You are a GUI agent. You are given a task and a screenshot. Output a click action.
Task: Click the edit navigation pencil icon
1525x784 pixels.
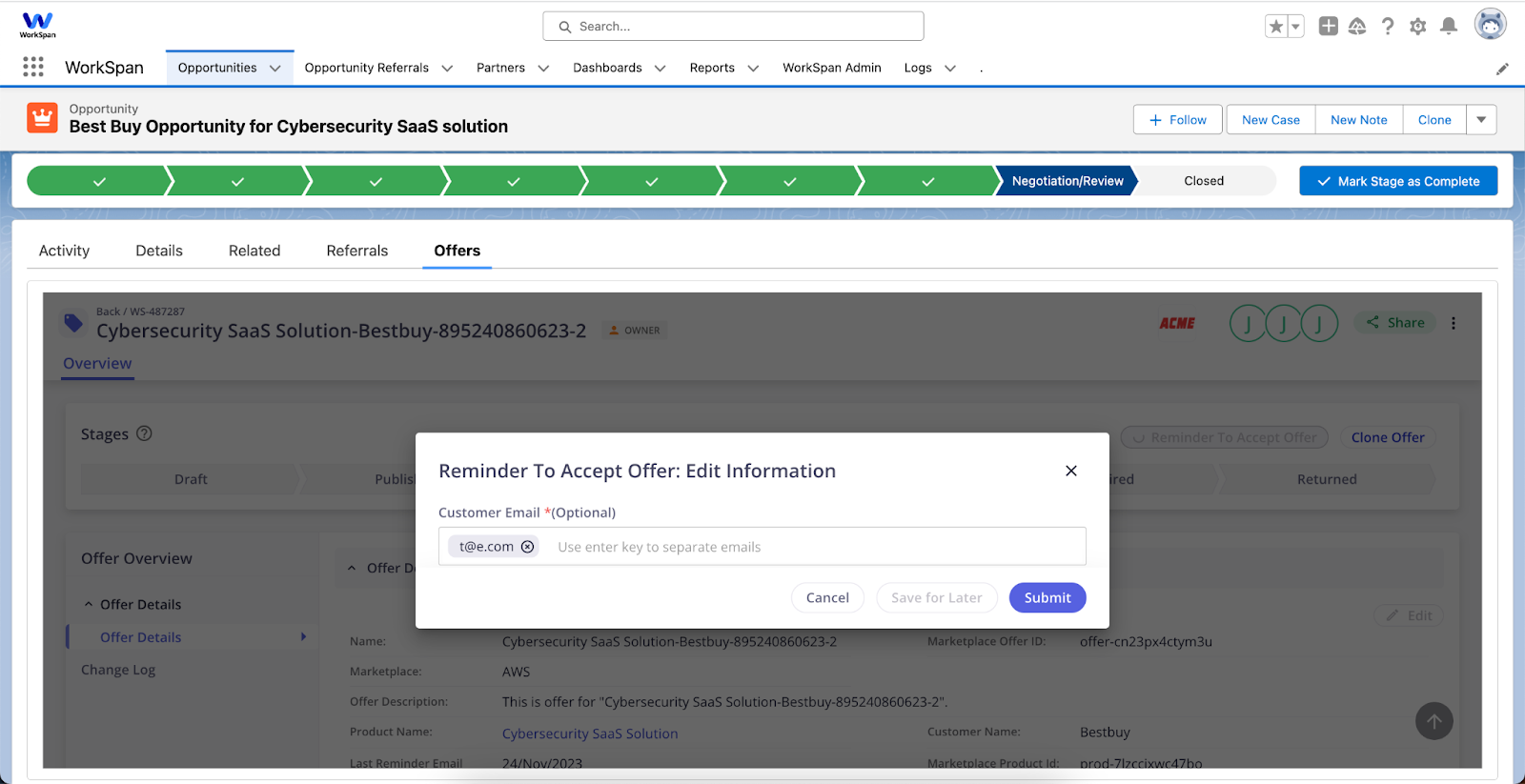[1502, 69]
